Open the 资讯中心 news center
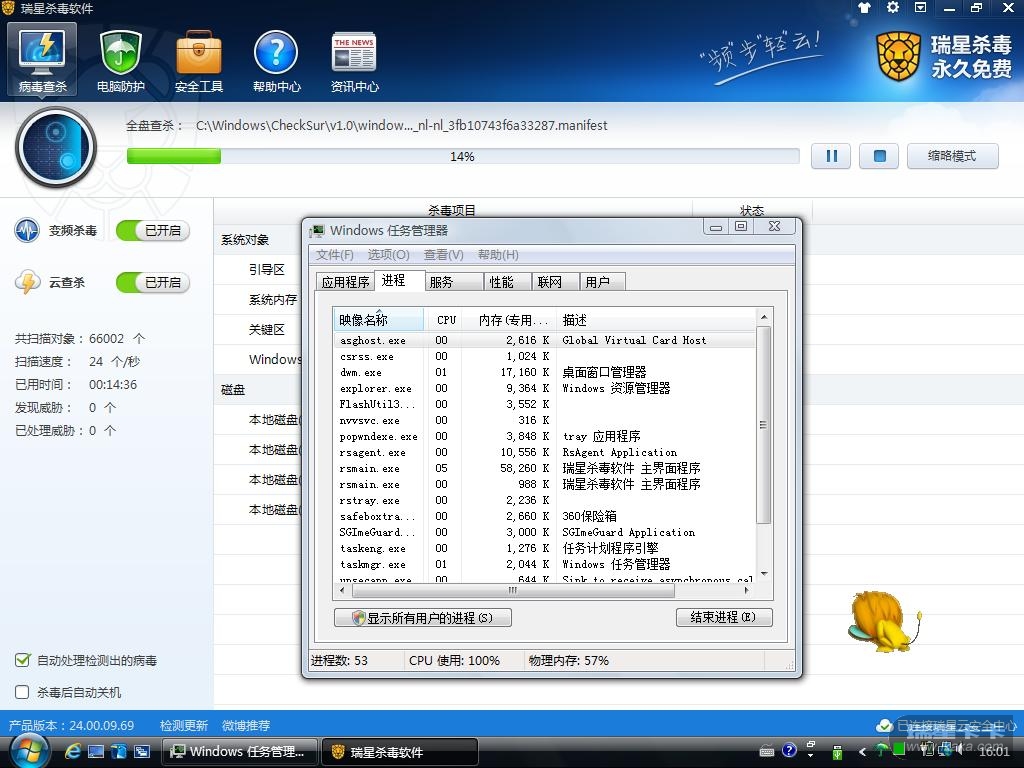This screenshot has height=768, width=1024. point(354,60)
